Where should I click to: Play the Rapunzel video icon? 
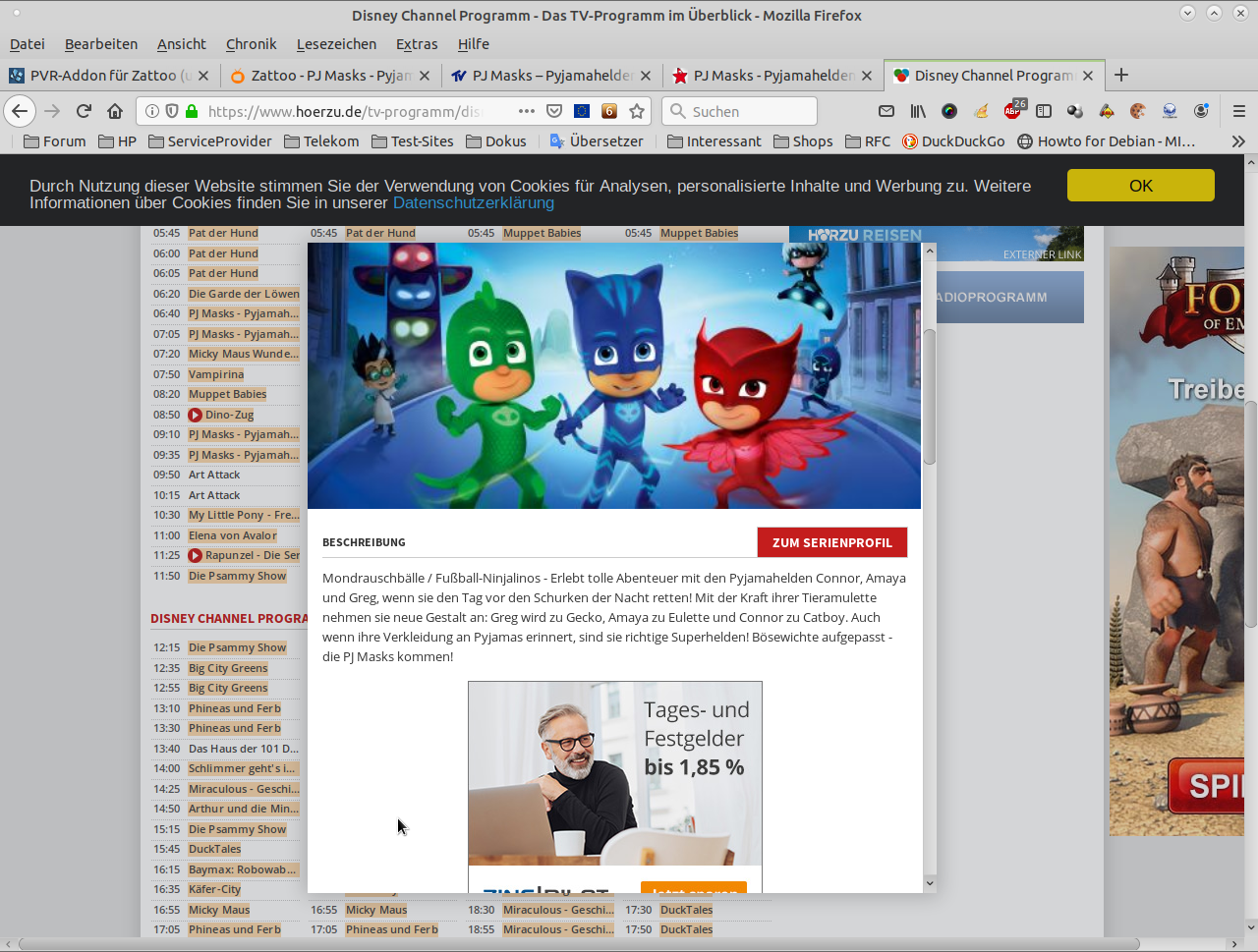(x=196, y=555)
